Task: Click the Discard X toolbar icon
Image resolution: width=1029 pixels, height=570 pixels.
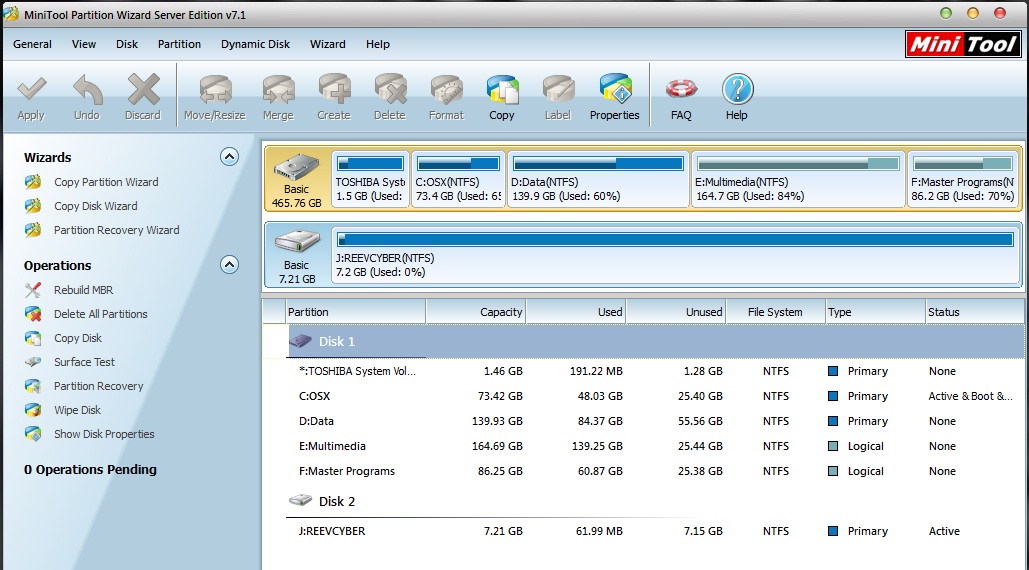Action: (143, 90)
